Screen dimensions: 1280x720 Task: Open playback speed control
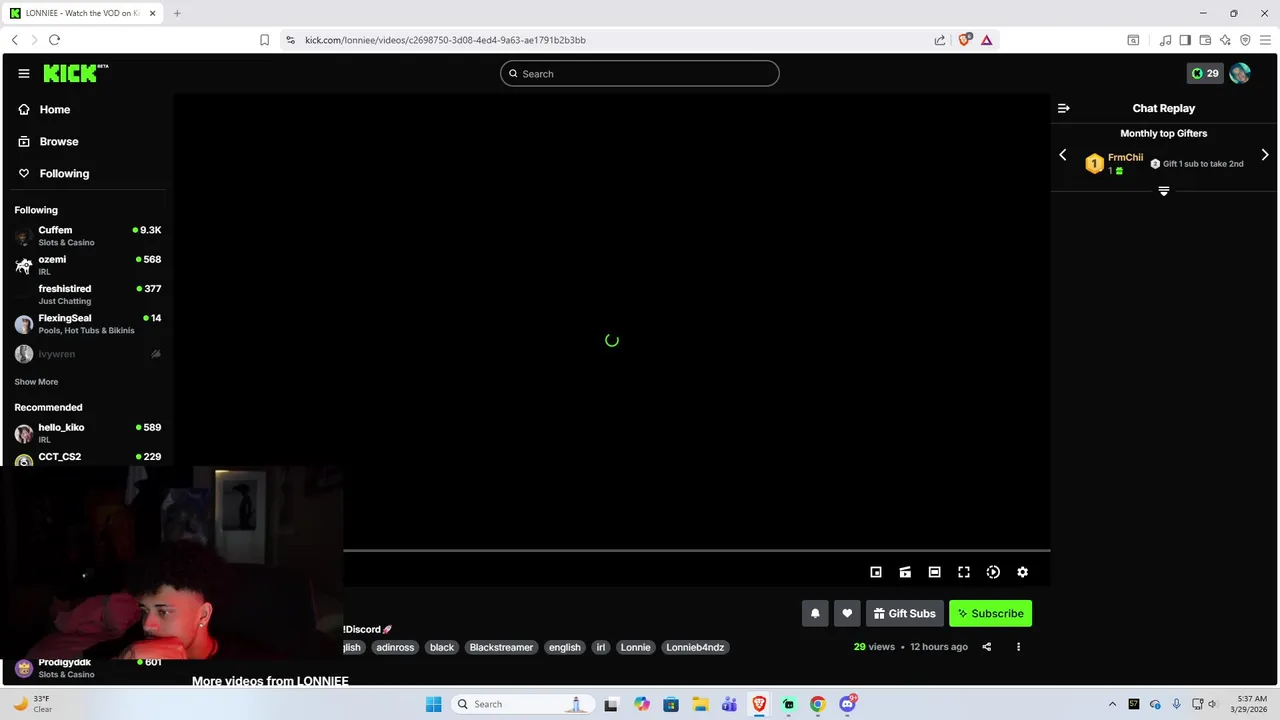tap(993, 572)
